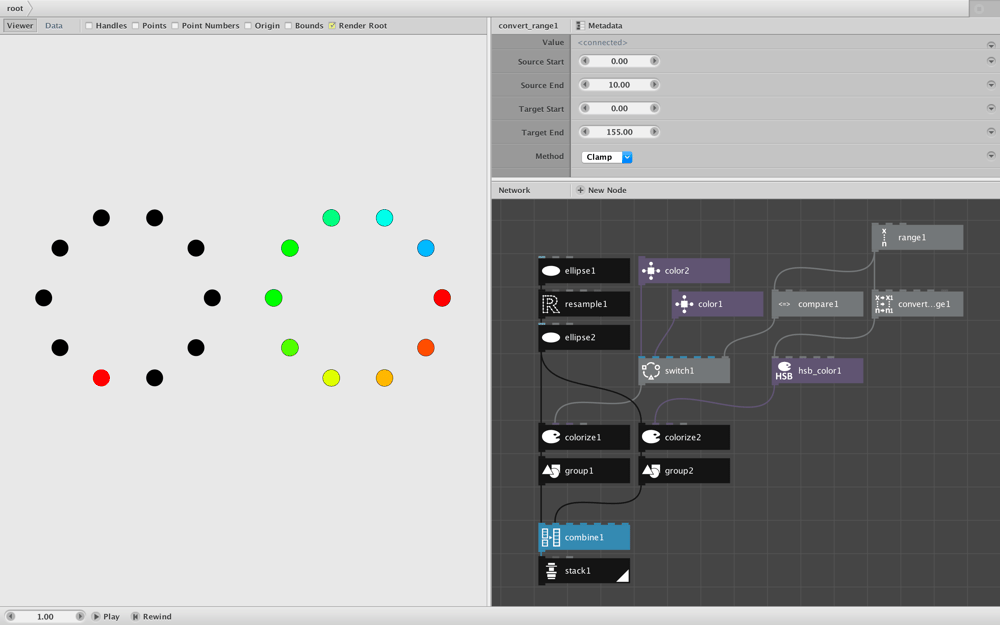Switch to the Data tab
The width and height of the screenshot is (1000, 625).
[x=54, y=26]
